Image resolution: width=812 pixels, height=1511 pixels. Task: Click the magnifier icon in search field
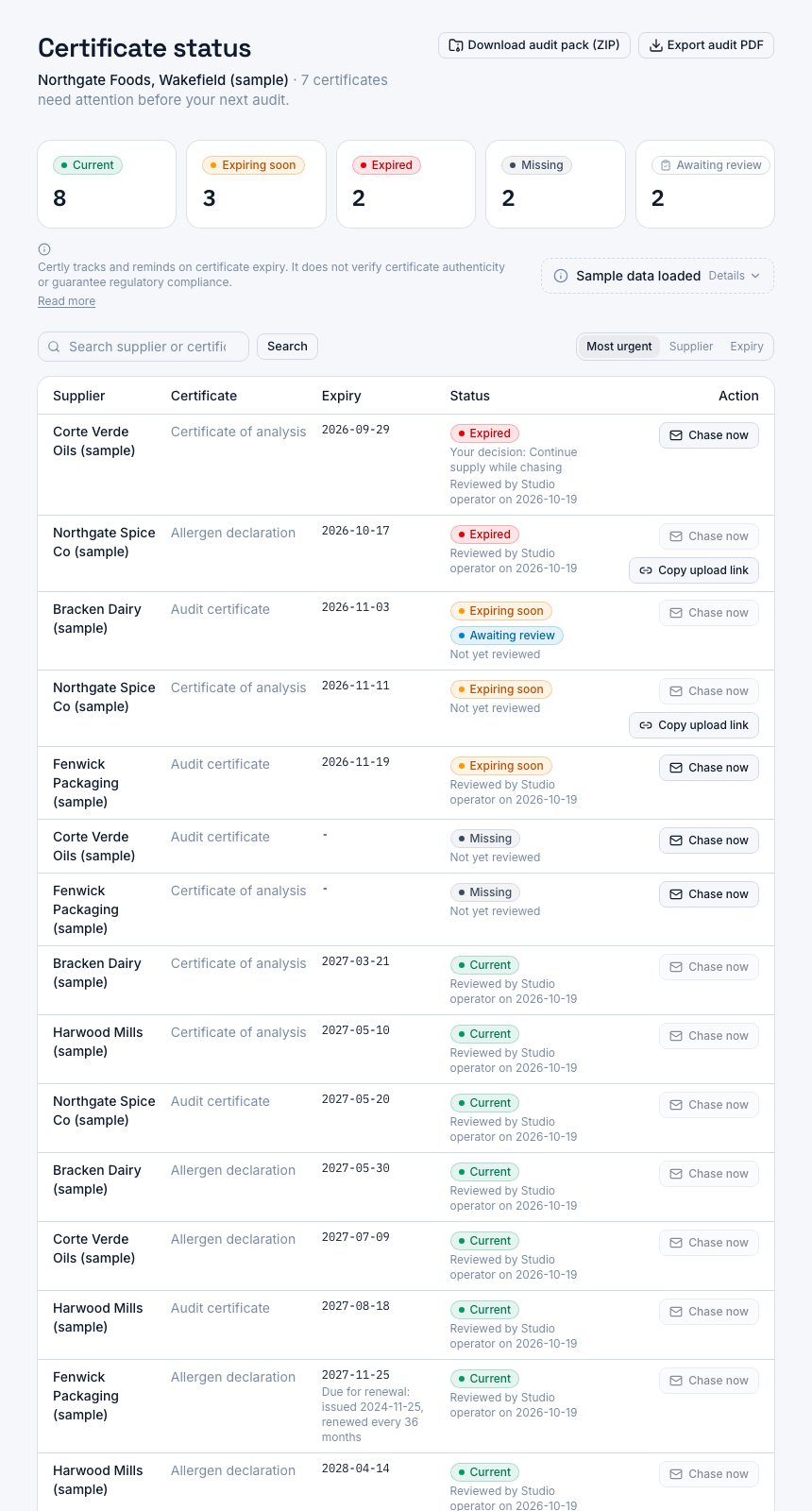coord(54,347)
